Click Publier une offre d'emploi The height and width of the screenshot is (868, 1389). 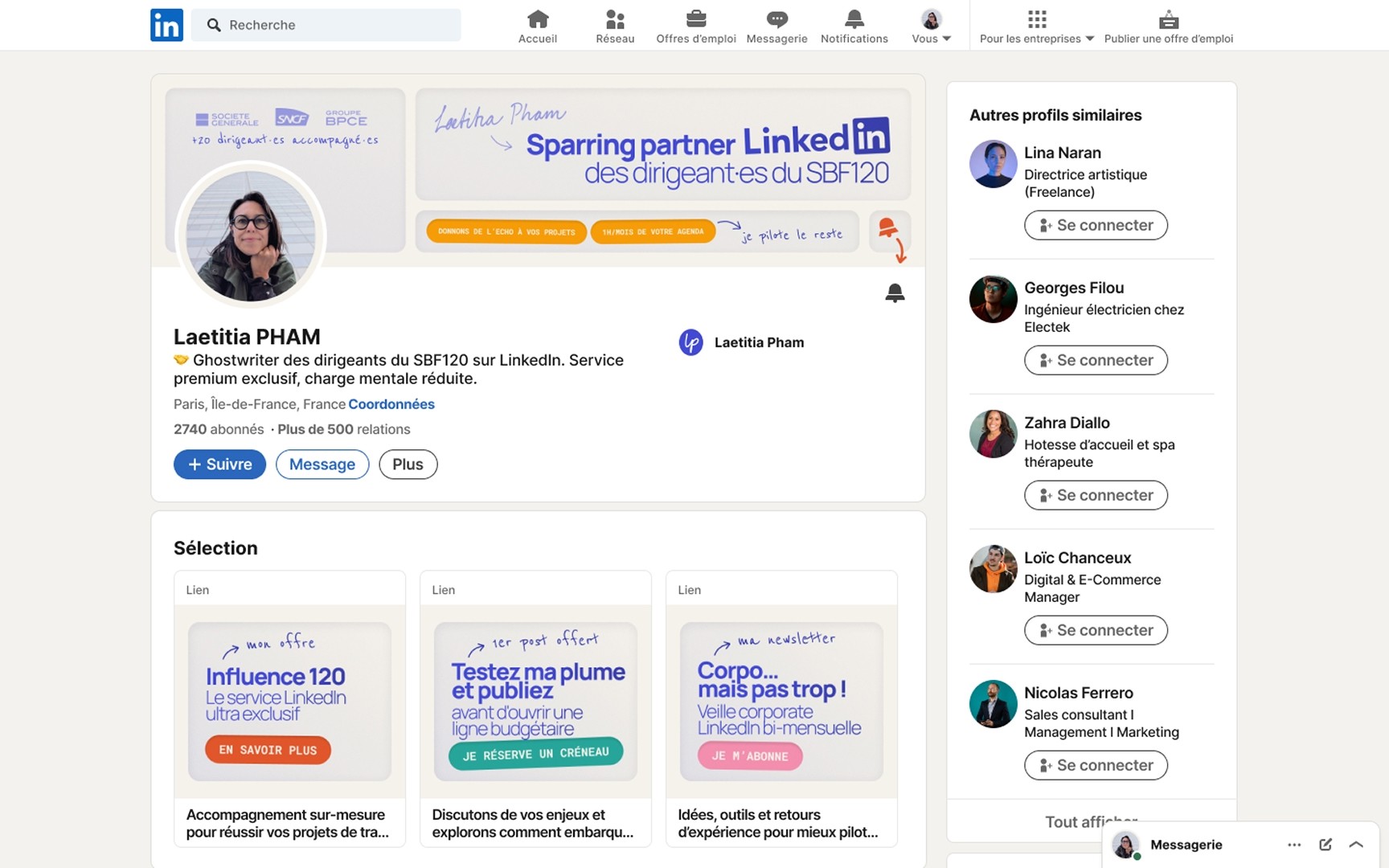tap(1169, 26)
